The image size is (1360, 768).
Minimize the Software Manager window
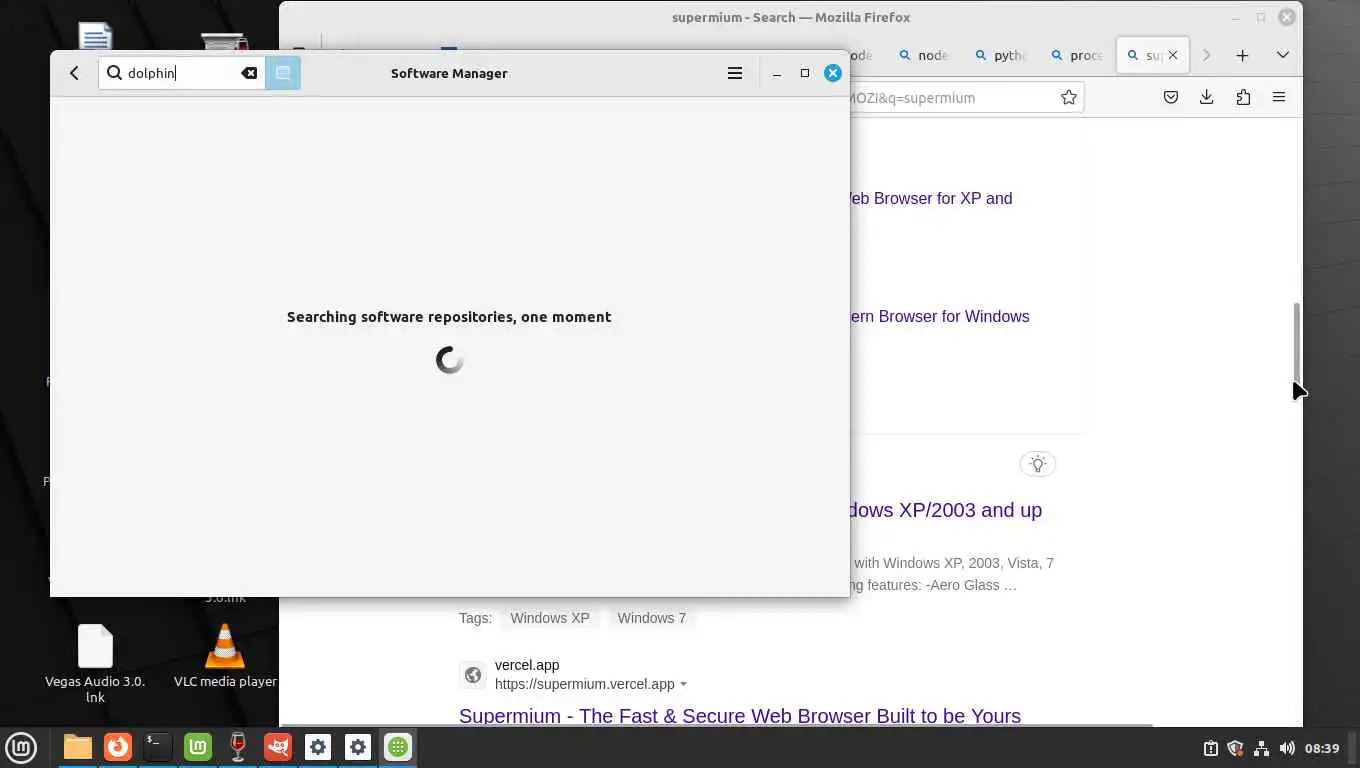coord(776,73)
